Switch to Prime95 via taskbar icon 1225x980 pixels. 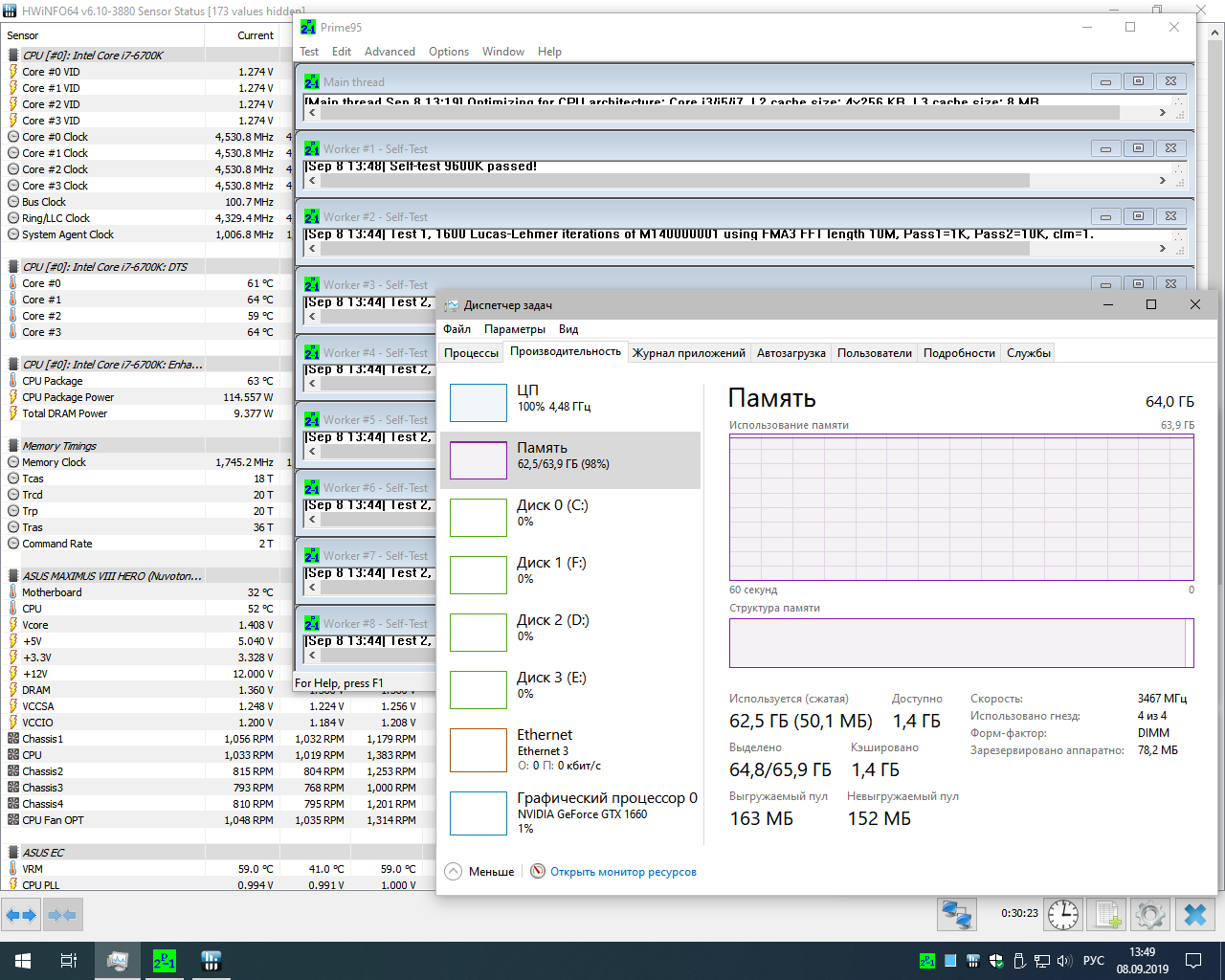tap(165, 961)
